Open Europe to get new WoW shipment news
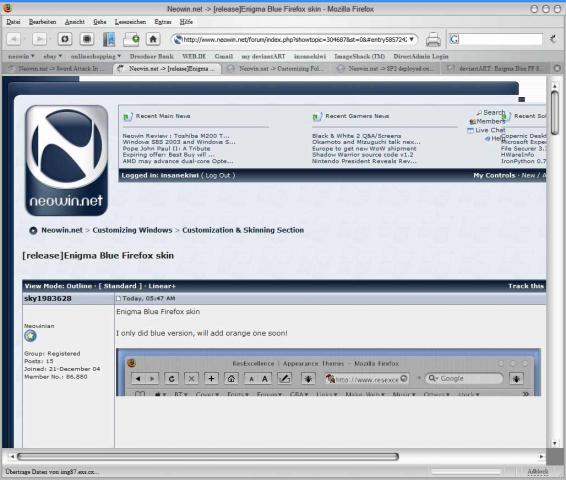 click(x=364, y=148)
